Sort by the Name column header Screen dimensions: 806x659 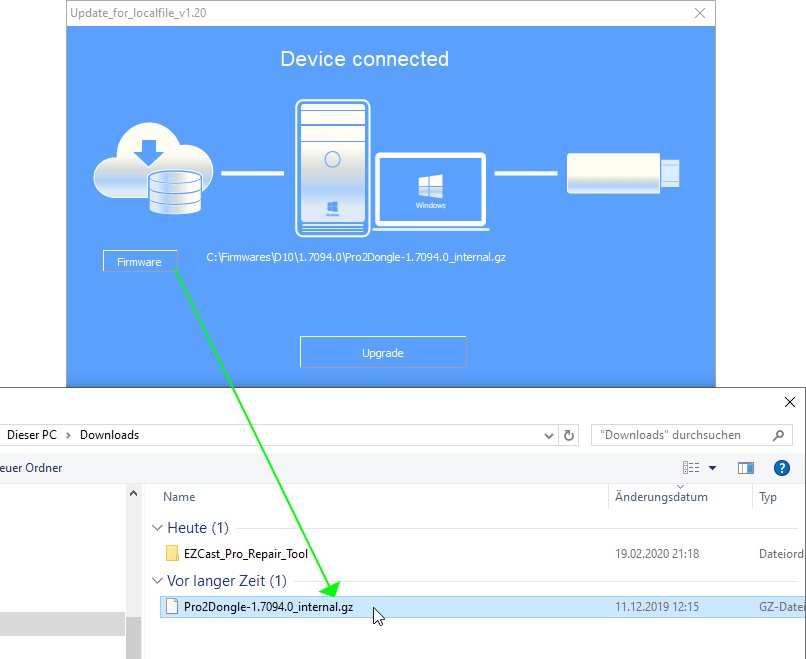(179, 497)
